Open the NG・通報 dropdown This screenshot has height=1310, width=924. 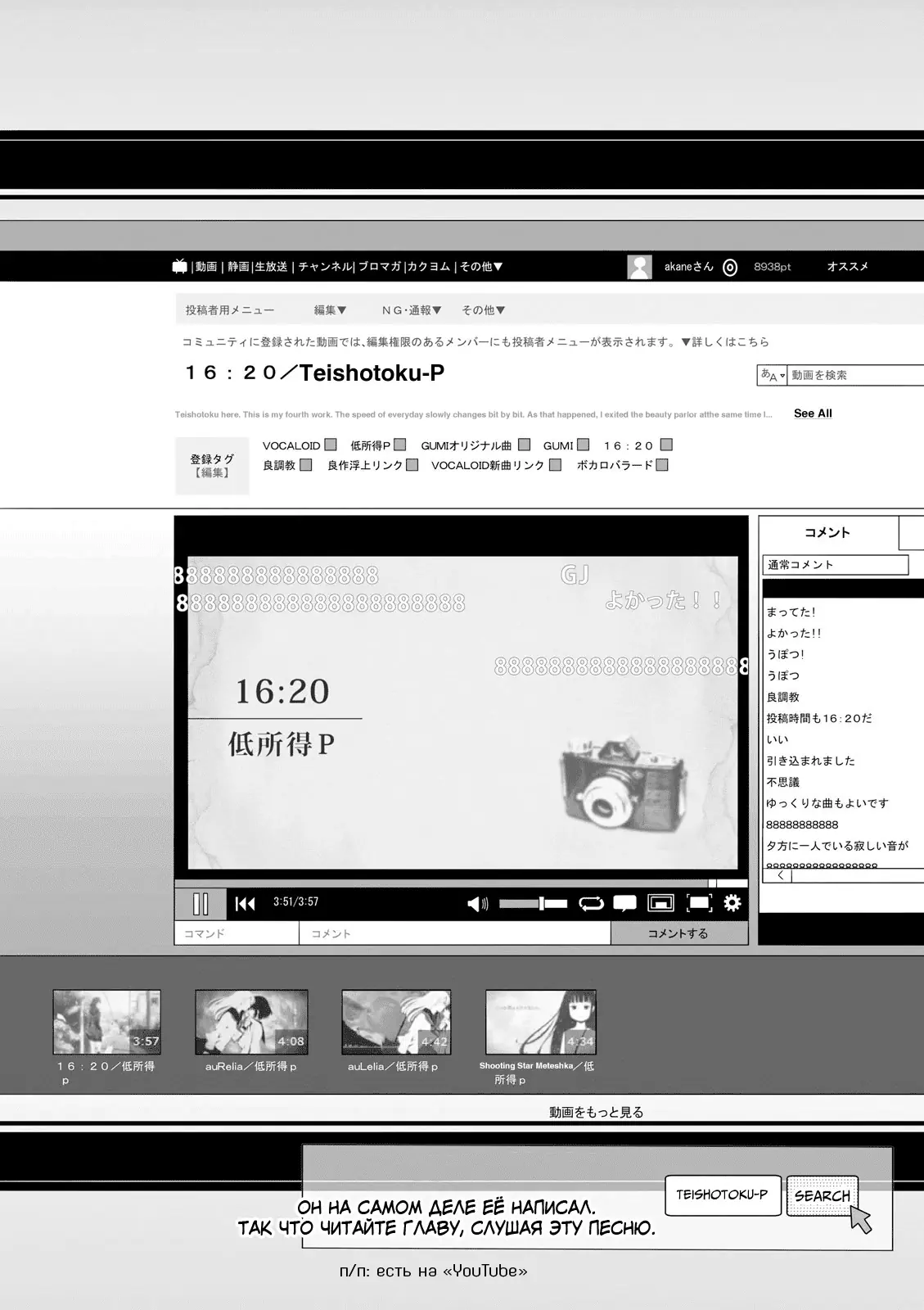pyautogui.click(x=412, y=310)
